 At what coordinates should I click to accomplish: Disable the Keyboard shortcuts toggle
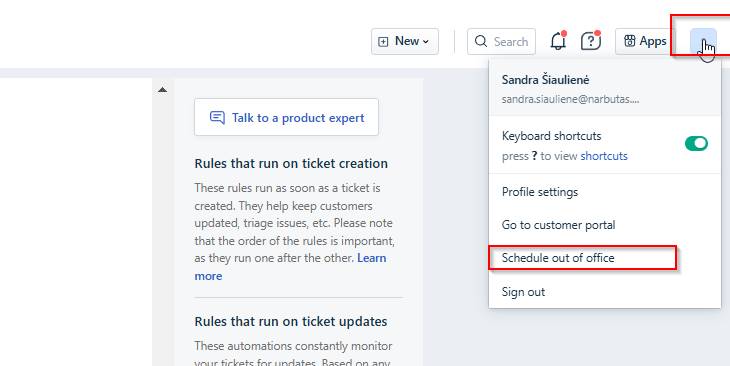tap(696, 143)
